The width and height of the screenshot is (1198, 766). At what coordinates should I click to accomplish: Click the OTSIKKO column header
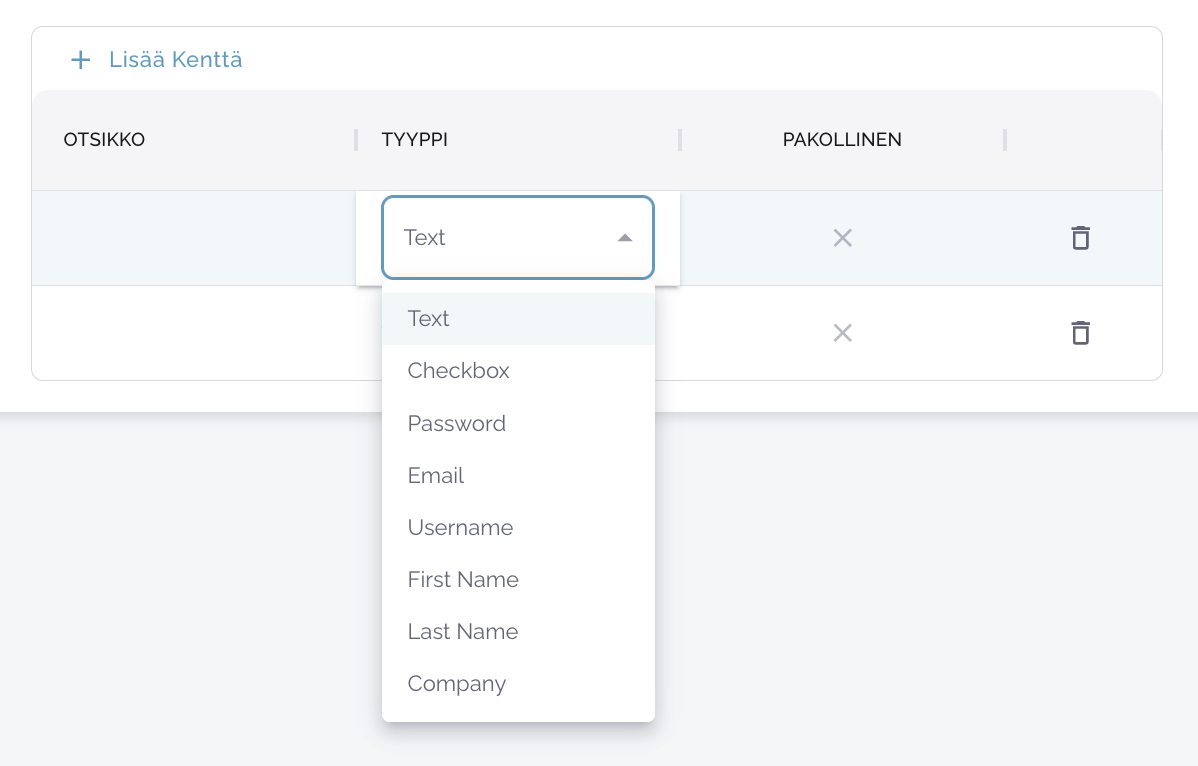(104, 140)
